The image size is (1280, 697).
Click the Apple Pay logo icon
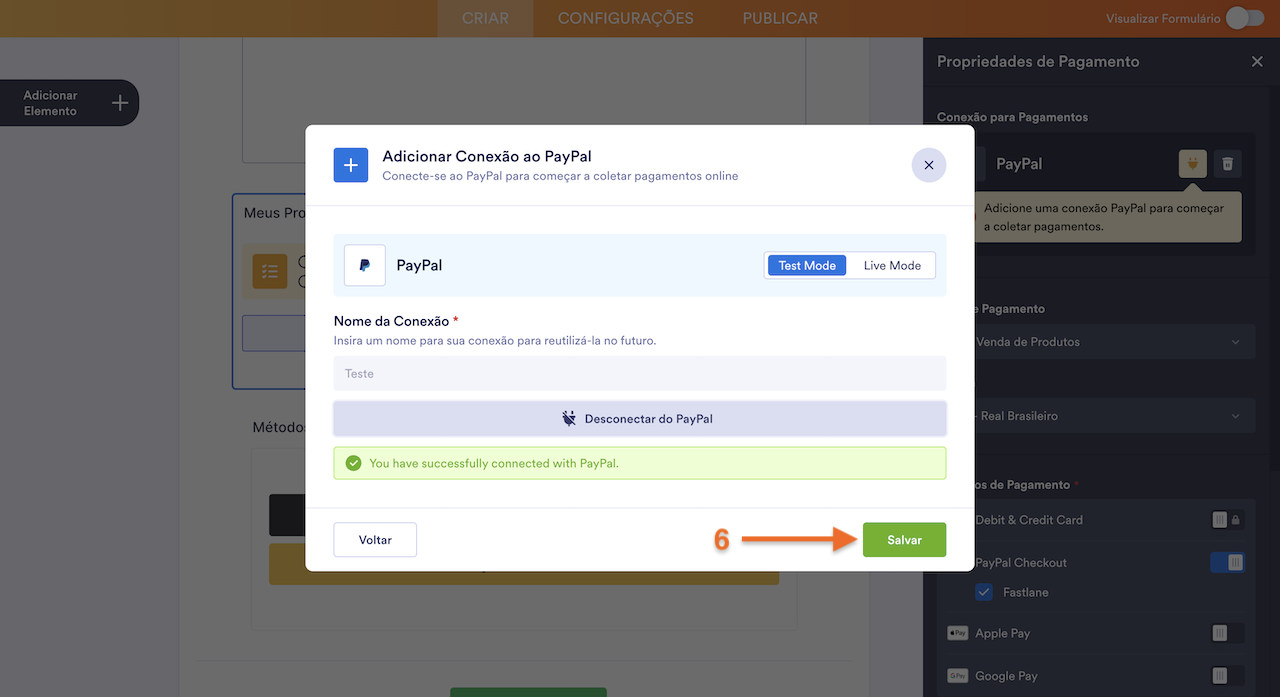coord(957,633)
